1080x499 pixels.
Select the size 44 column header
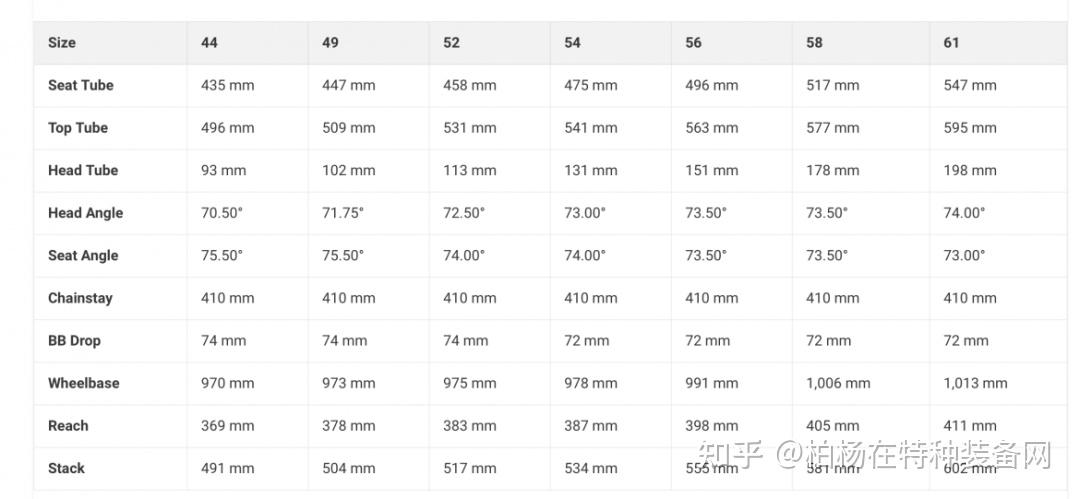point(209,43)
